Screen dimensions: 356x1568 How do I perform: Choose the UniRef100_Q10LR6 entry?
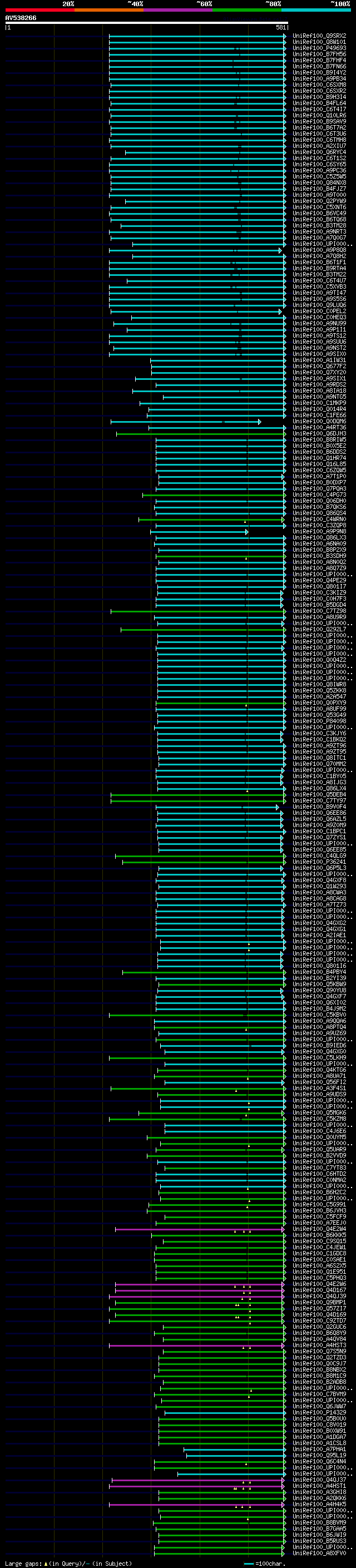click(x=319, y=116)
